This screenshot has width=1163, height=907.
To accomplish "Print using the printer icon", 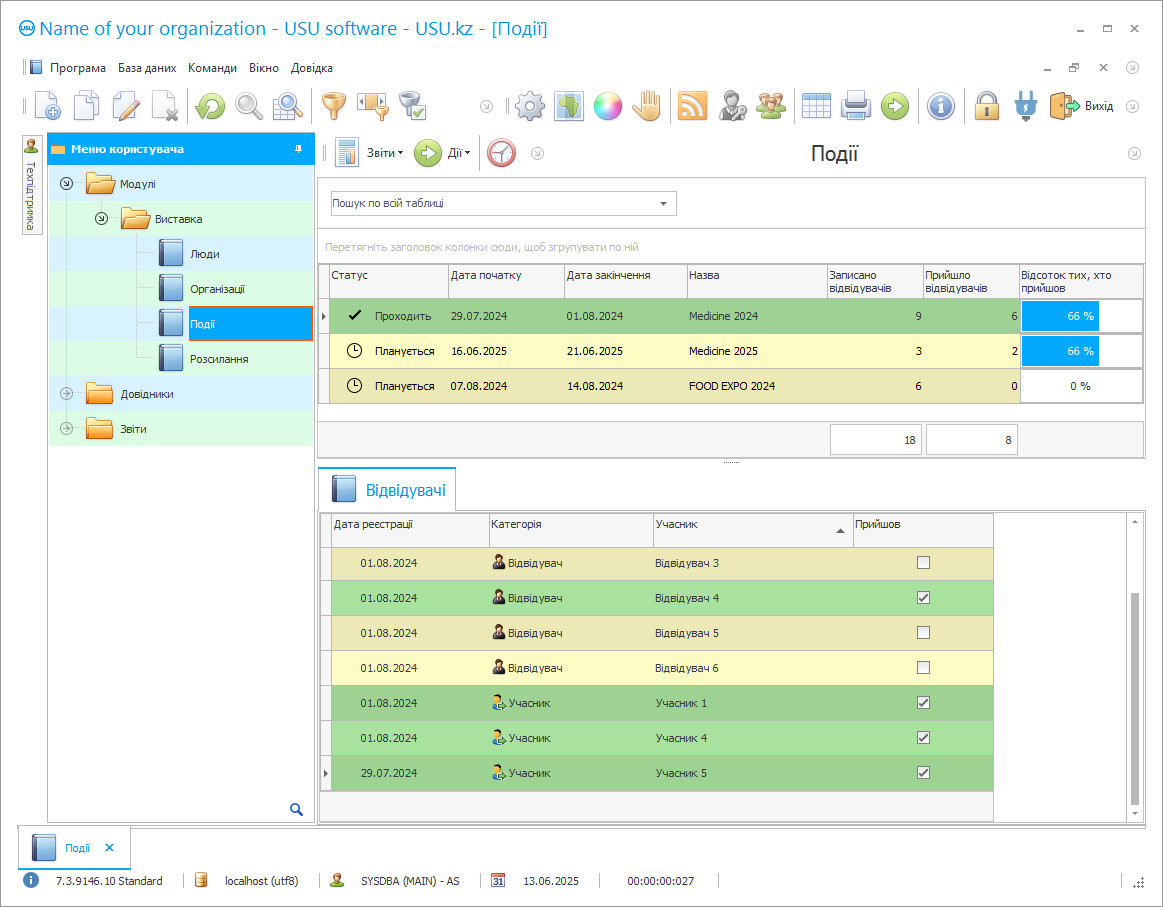I will [x=855, y=106].
